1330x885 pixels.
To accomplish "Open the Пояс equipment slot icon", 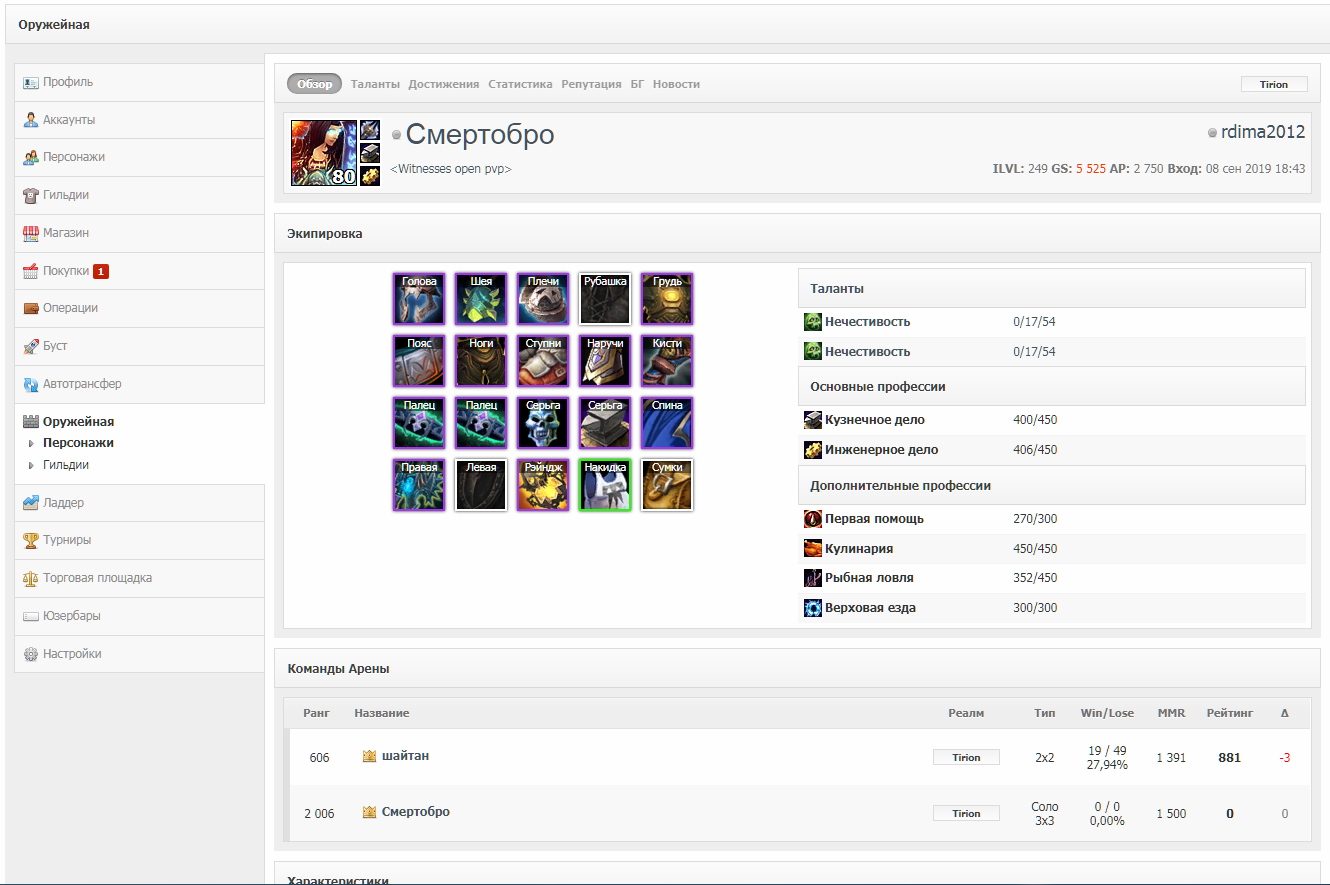I will click(x=419, y=361).
